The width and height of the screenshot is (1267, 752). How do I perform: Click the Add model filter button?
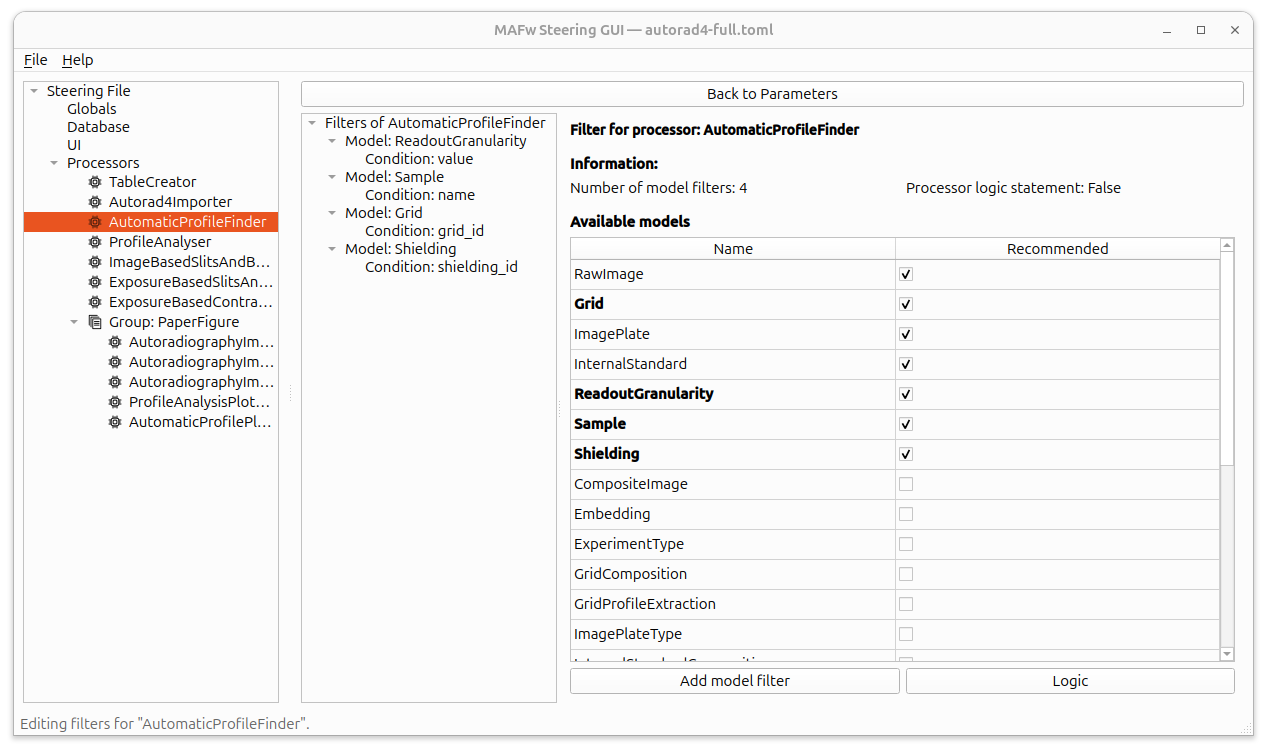coord(734,680)
